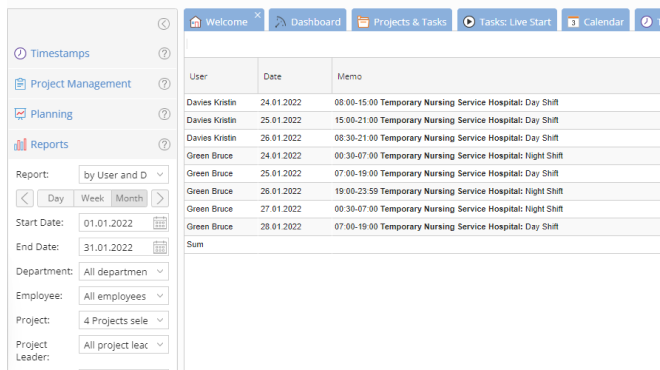This screenshot has height=370, width=660.
Task: Open the Project dropdown
Action: tap(124, 320)
